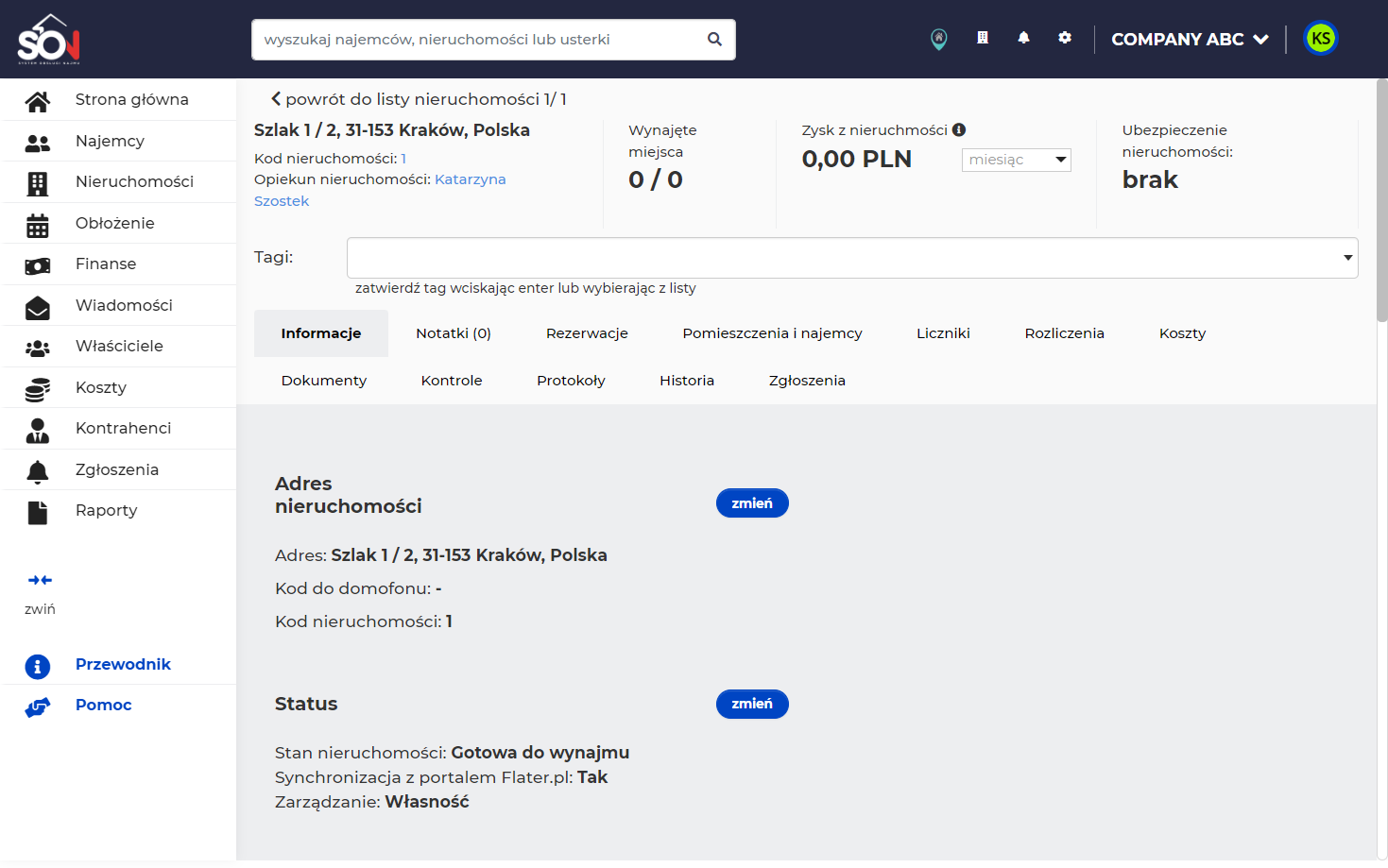Open the miesiąc period dropdown
The height and width of the screenshot is (868, 1388).
click(1016, 160)
